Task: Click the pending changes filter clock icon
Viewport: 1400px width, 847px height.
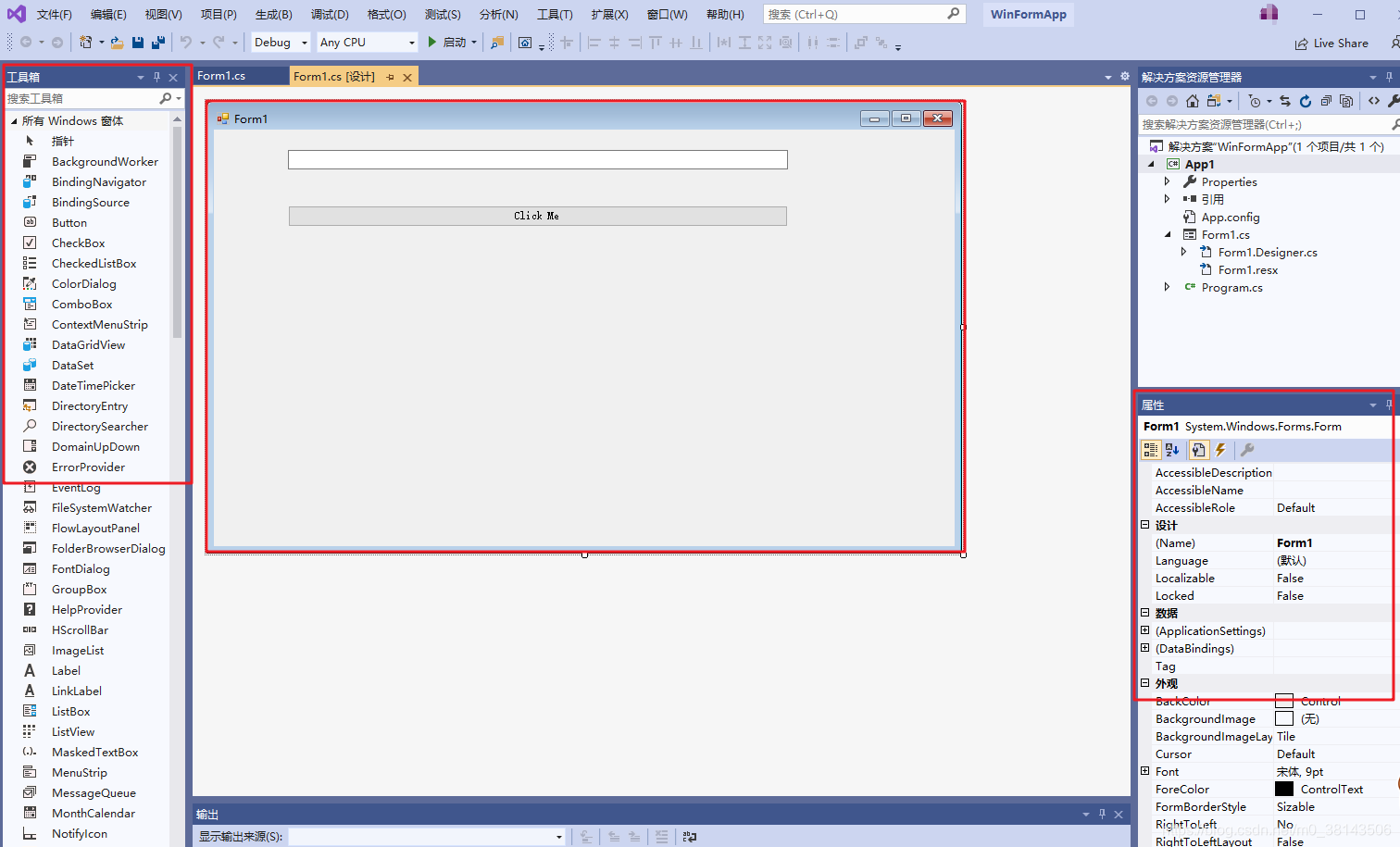Action: [1255, 101]
